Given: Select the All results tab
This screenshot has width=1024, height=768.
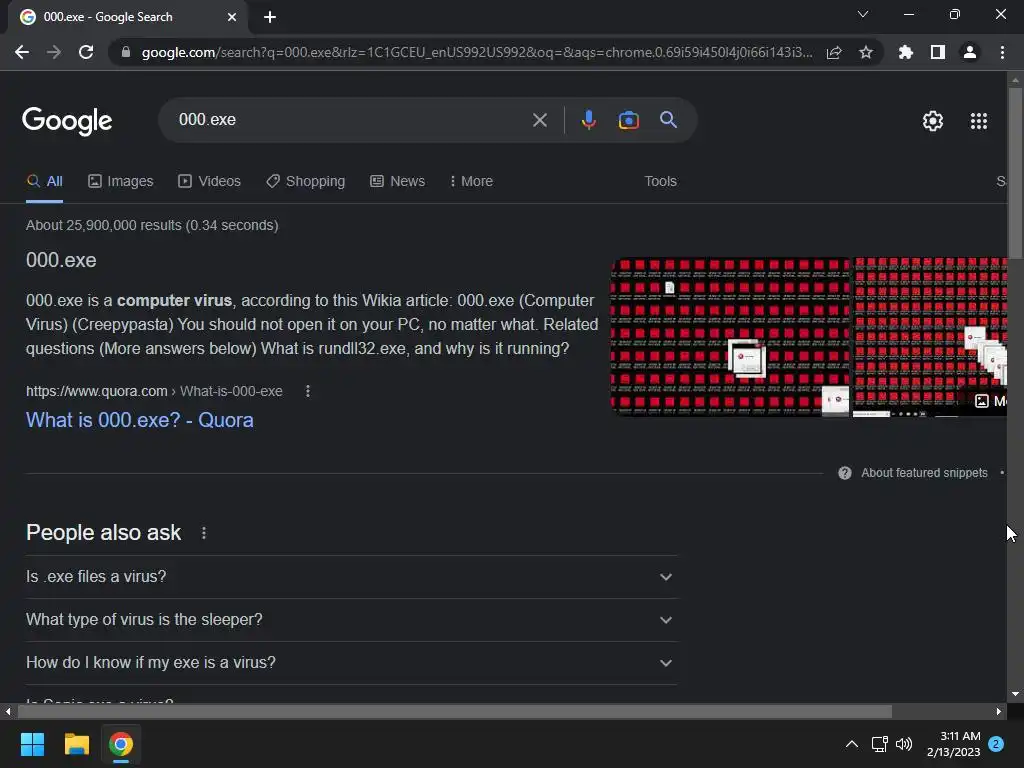Looking at the screenshot, I should 44,182.
